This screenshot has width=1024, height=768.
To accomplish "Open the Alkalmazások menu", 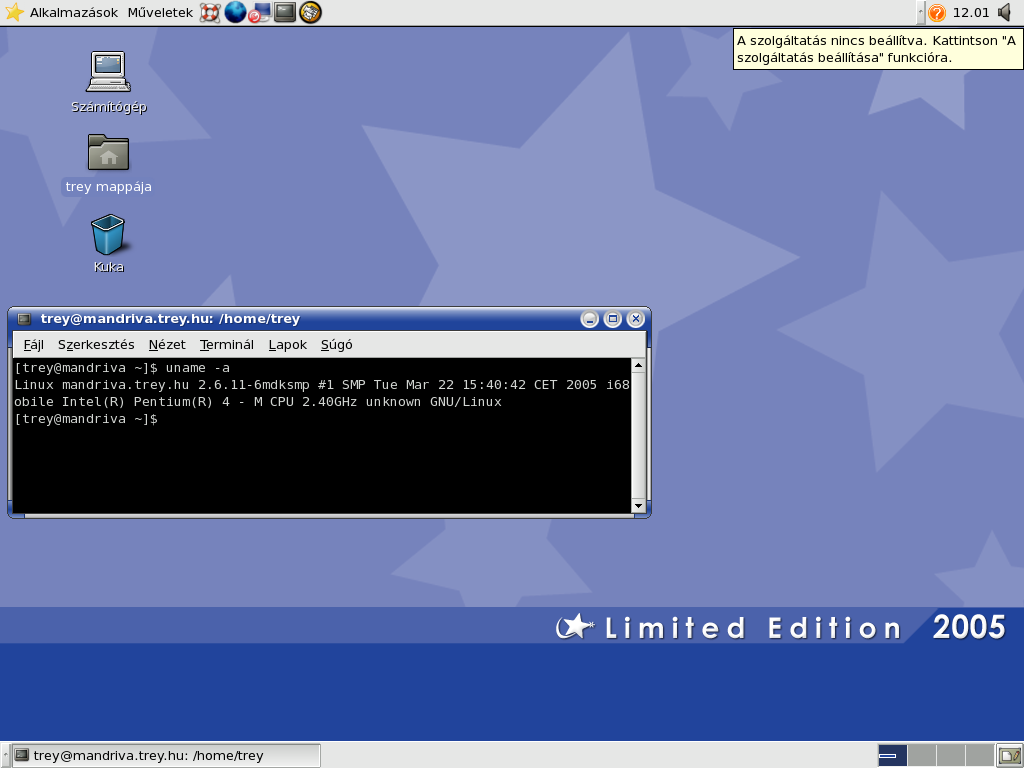I will 74,12.
